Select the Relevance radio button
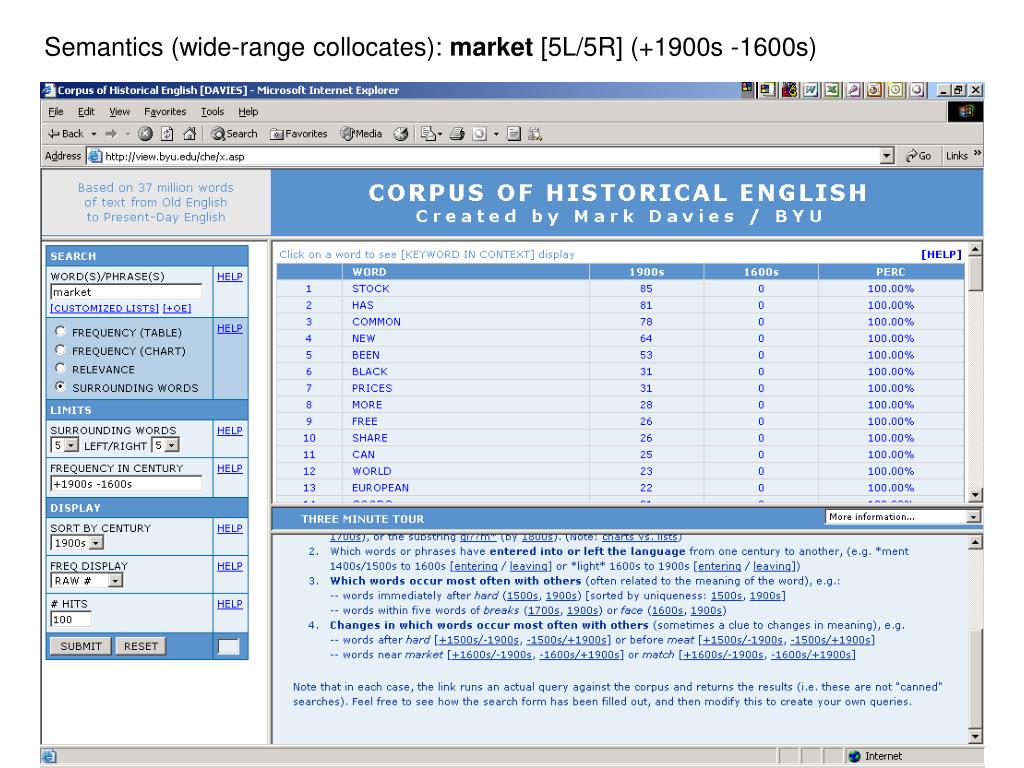This screenshot has width=1024, height=768. pyautogui.click(x=61, y=368)
